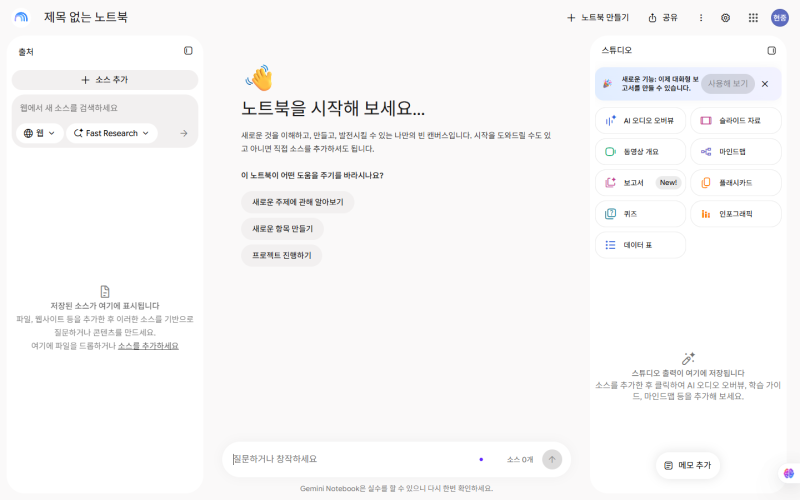Click the 노트북을 시작해 보세요 heading

(333, 108)
